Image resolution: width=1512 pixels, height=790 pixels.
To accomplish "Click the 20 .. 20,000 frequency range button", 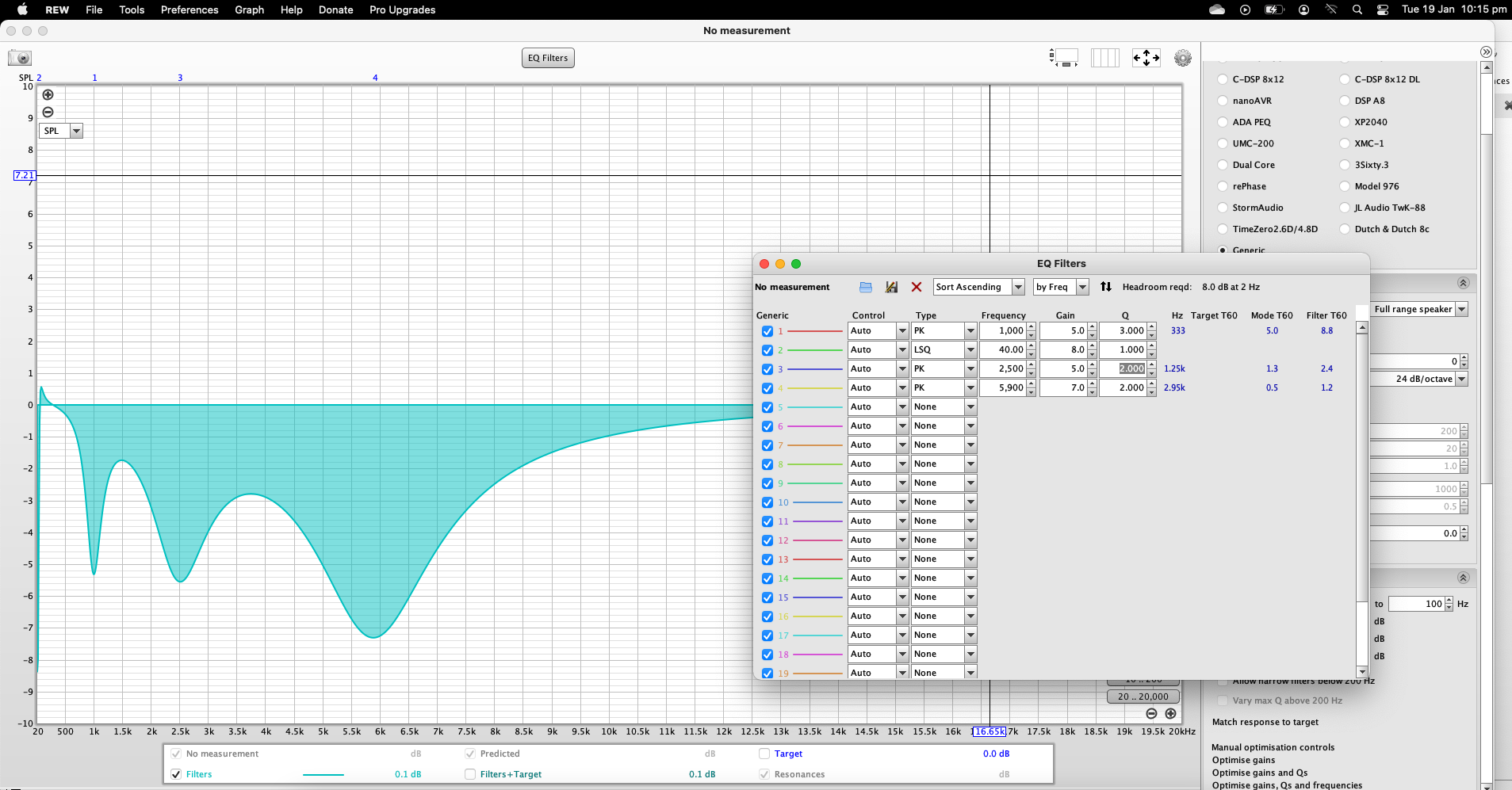I will (1143, 696).
